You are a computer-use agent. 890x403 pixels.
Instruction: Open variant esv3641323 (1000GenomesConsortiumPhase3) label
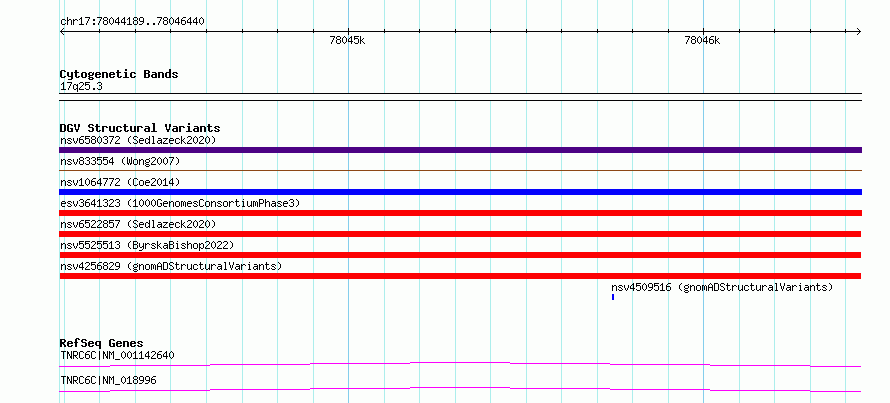click(180, 203)
